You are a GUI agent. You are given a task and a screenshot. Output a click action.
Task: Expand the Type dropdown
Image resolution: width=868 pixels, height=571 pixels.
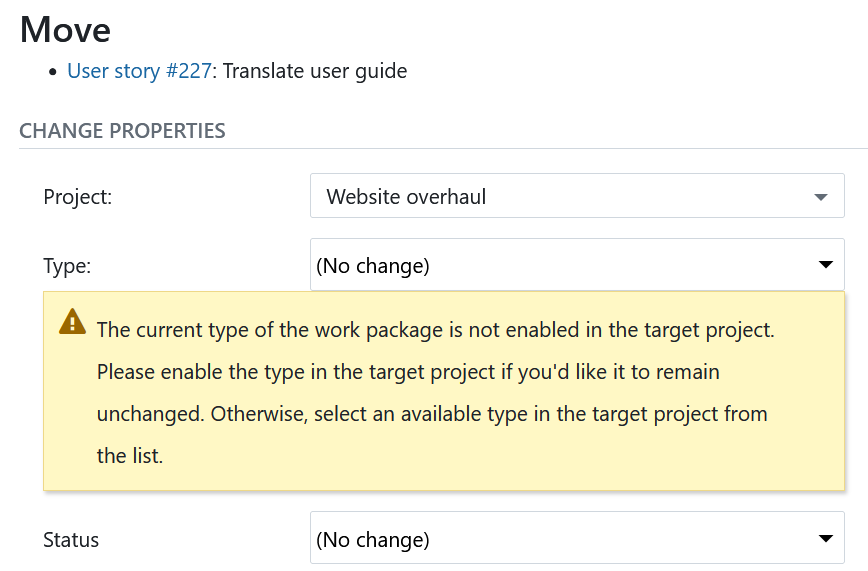[x=577, y=265]
